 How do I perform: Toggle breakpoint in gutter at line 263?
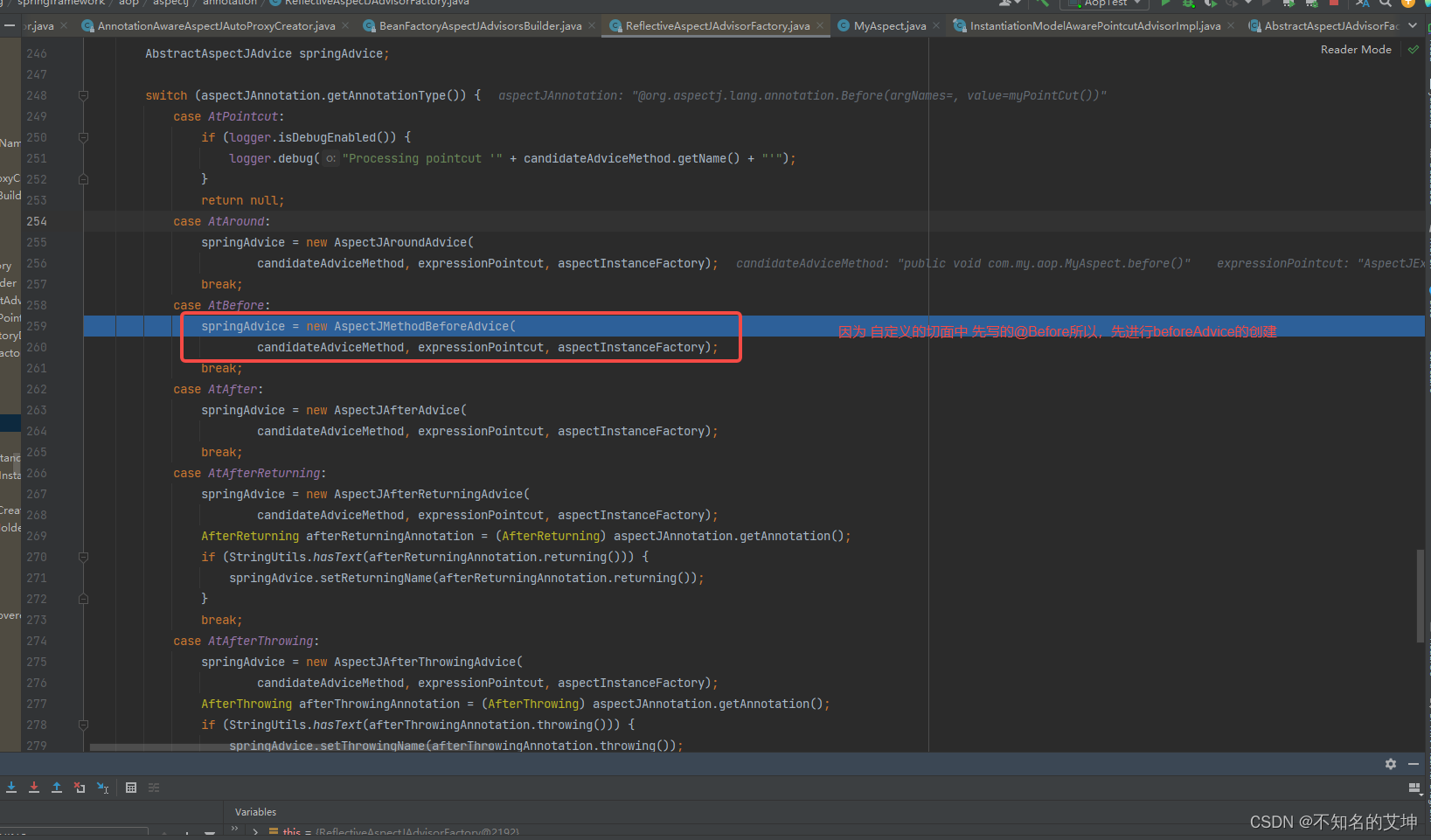click(x=66, y=410)
